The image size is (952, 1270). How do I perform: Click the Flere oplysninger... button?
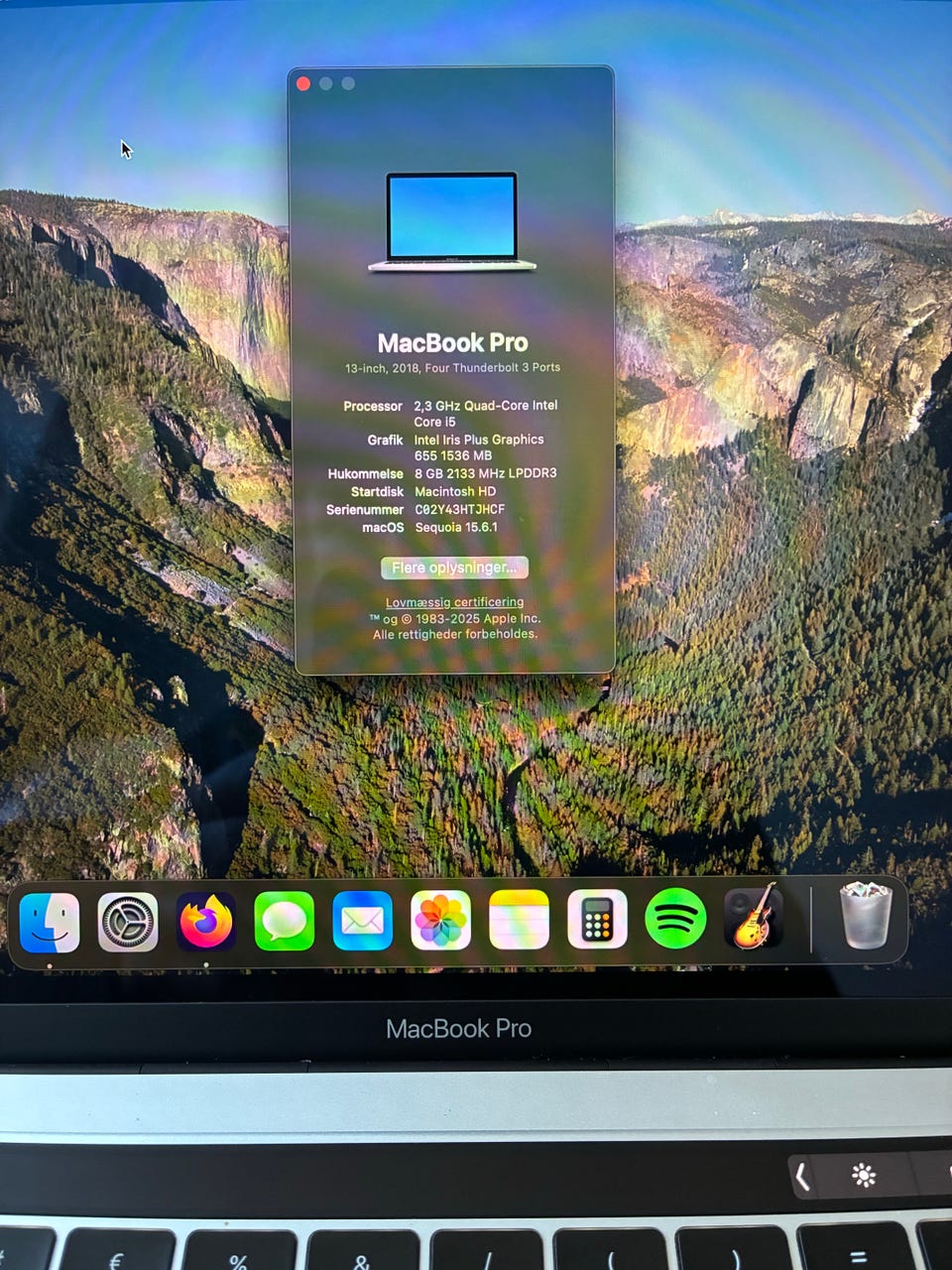(x=454, y=568)
